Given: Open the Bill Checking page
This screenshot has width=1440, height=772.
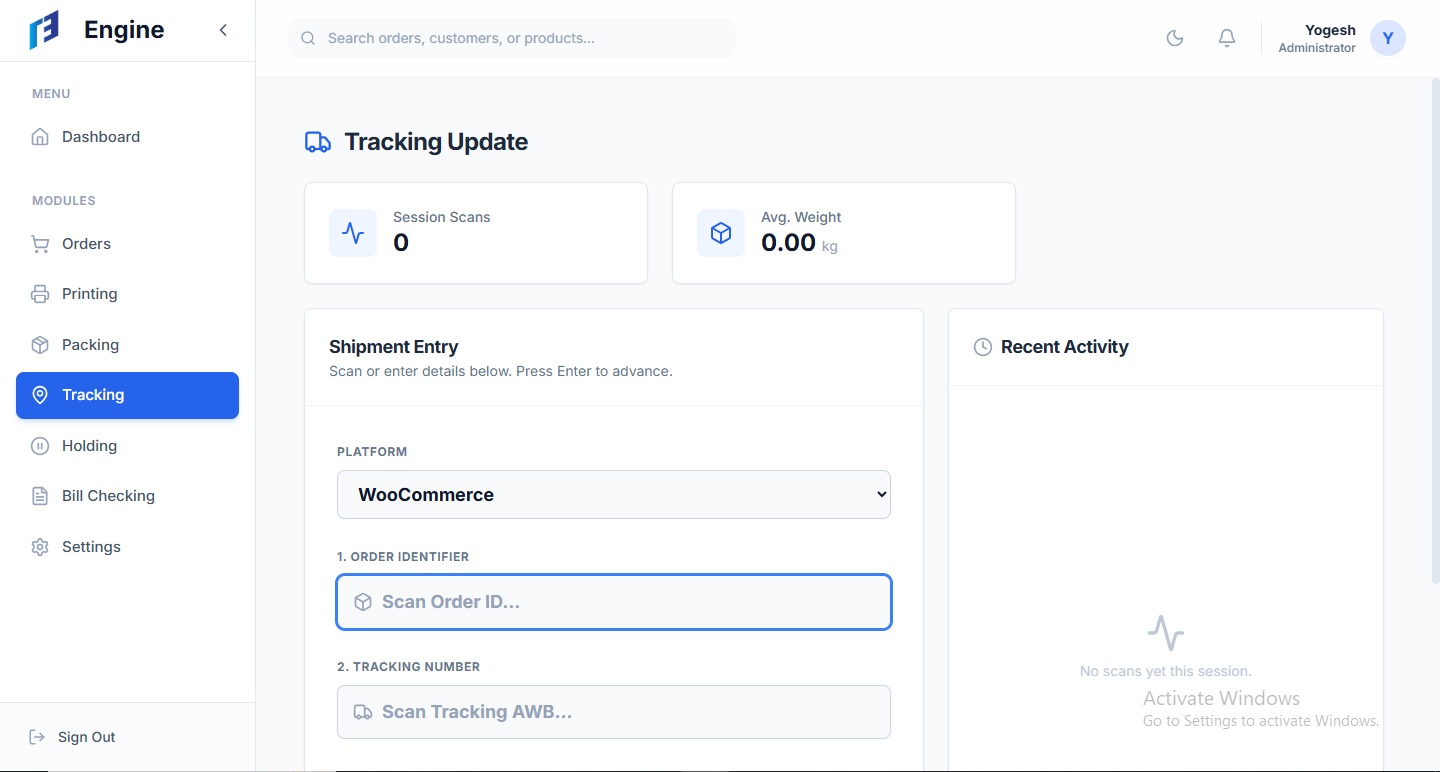Looking at the screenshot, I should 108,496.
